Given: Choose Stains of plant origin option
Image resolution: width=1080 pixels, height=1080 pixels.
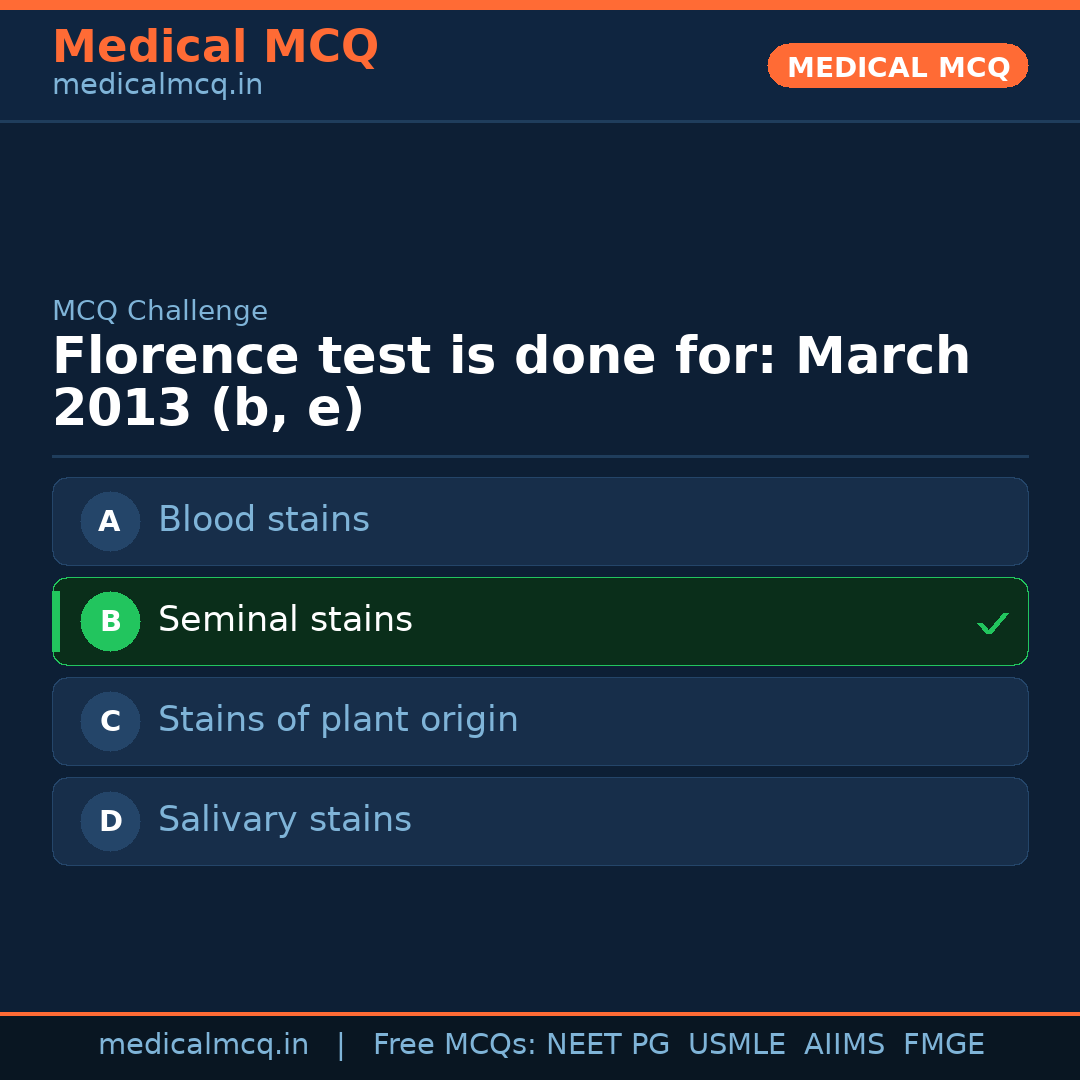Looking at the screenshot, I should pyautogui.click(x=338, y=720).
